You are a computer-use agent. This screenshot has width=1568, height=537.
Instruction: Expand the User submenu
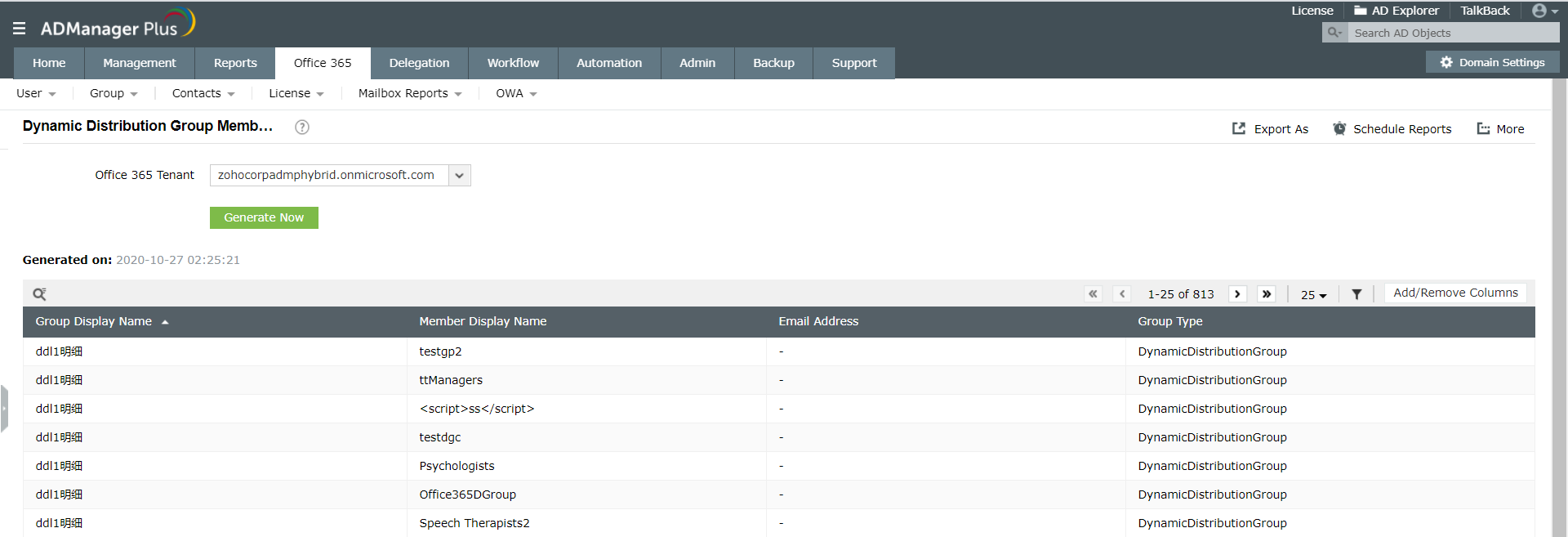[36, 93]
